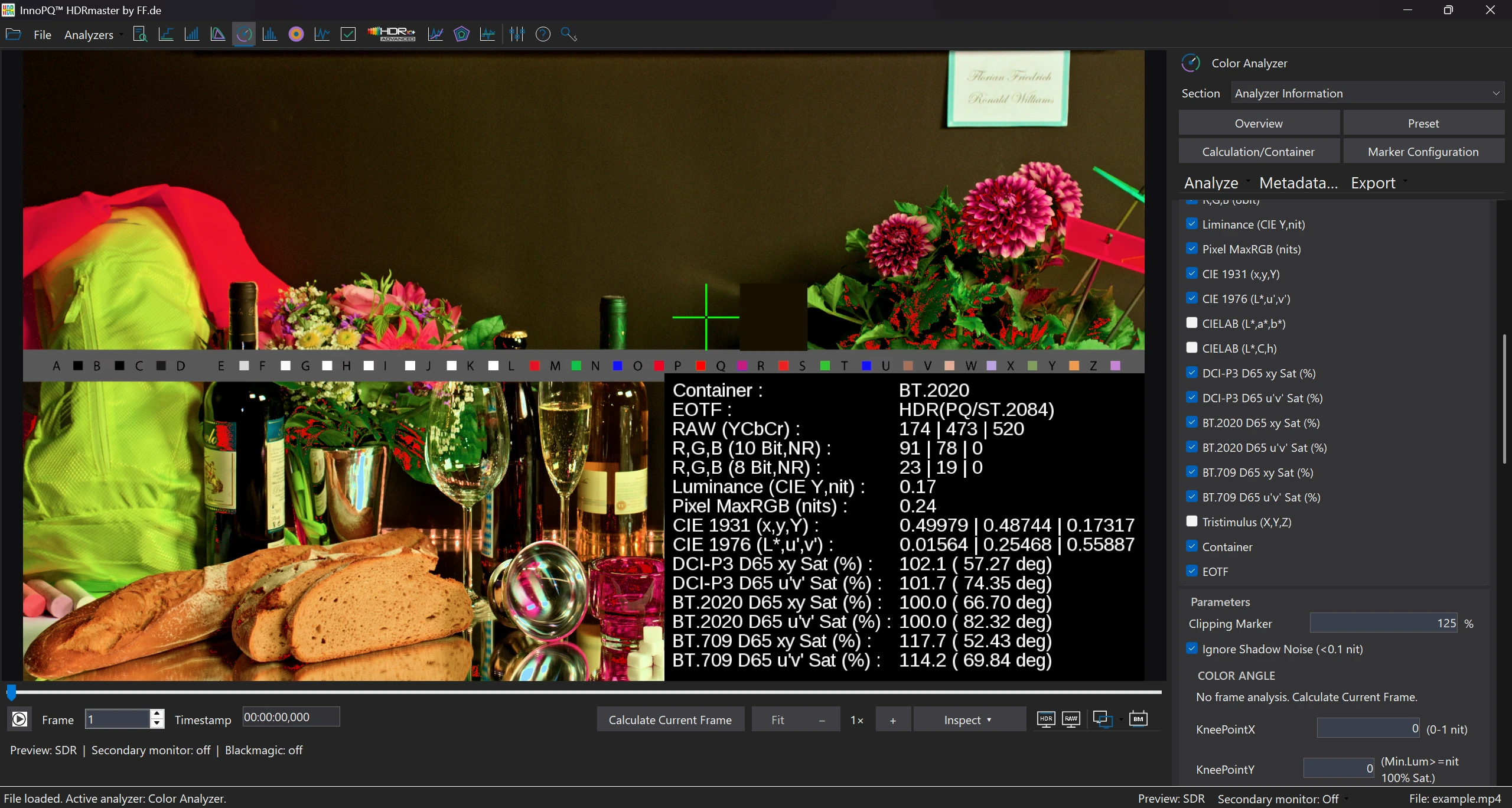This screenshot has width=1512, height=808.
Task: Select the purple-orange circle analyzer icon
Action: 296,34
